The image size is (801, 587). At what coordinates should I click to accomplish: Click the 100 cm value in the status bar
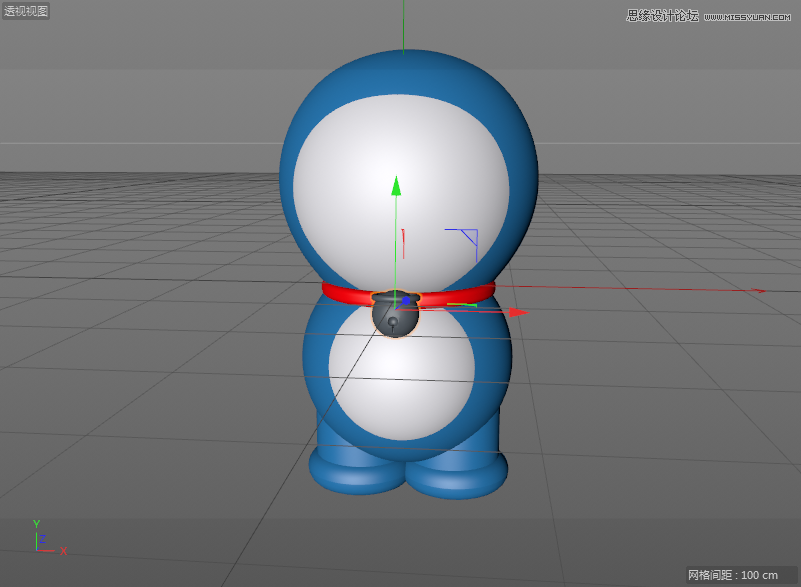pyautogui.click(x=760, y=575)
